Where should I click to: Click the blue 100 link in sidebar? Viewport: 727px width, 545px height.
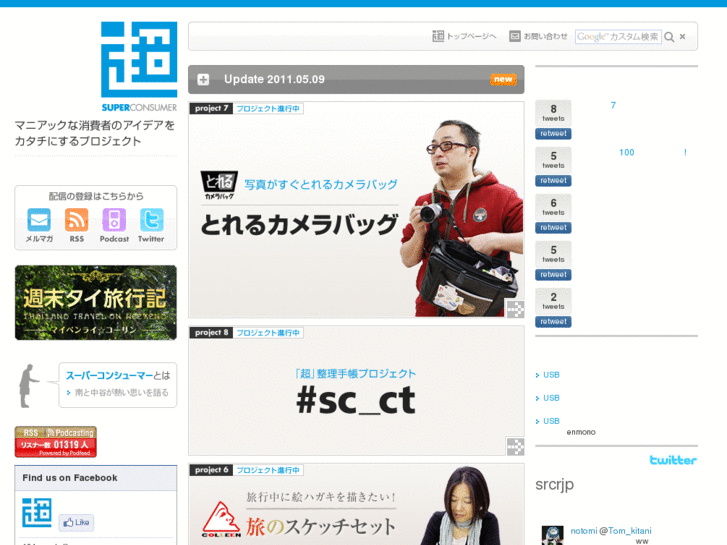point(626,152)
